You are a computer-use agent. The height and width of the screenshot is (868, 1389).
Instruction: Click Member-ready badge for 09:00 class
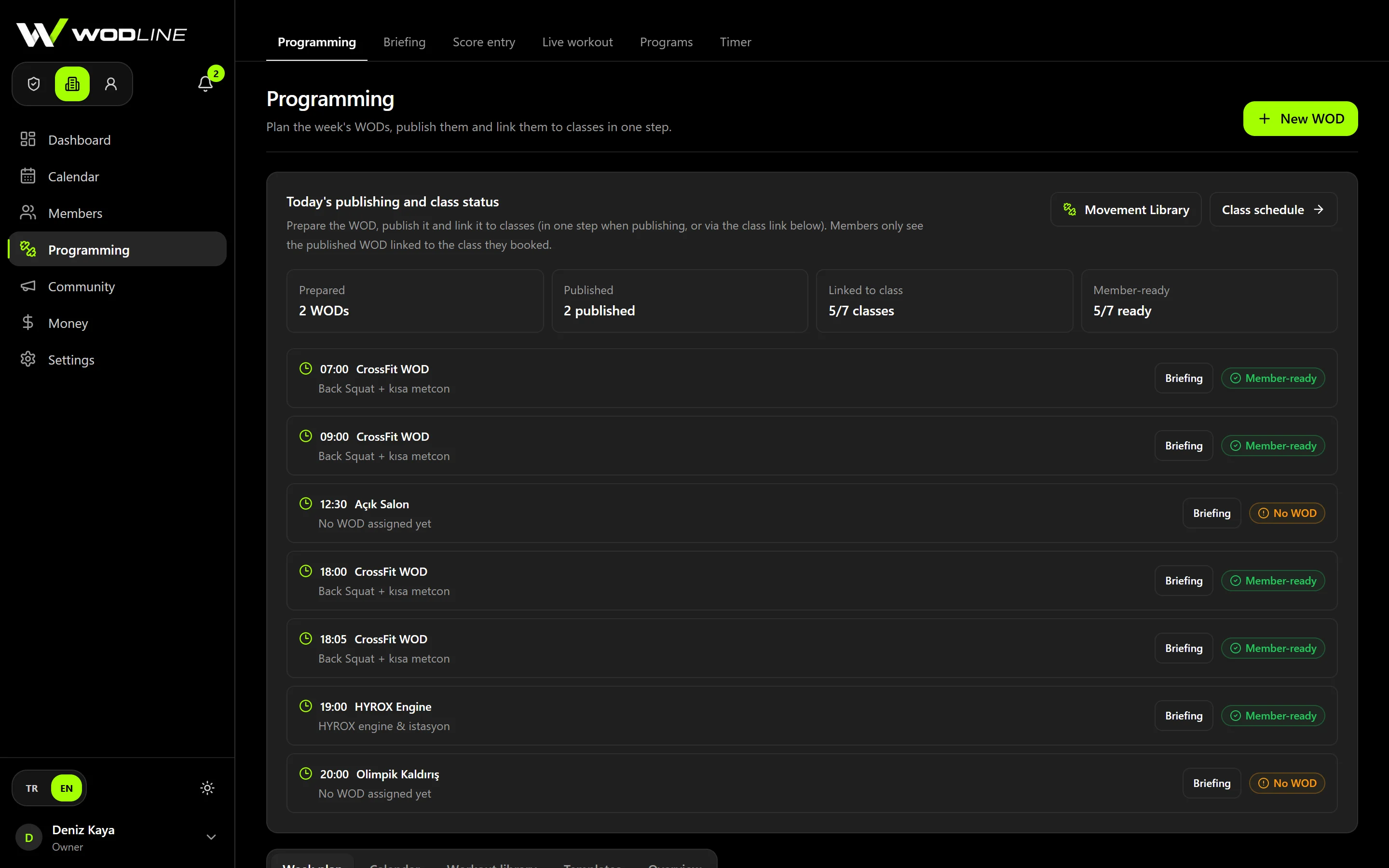[1273, 446]
